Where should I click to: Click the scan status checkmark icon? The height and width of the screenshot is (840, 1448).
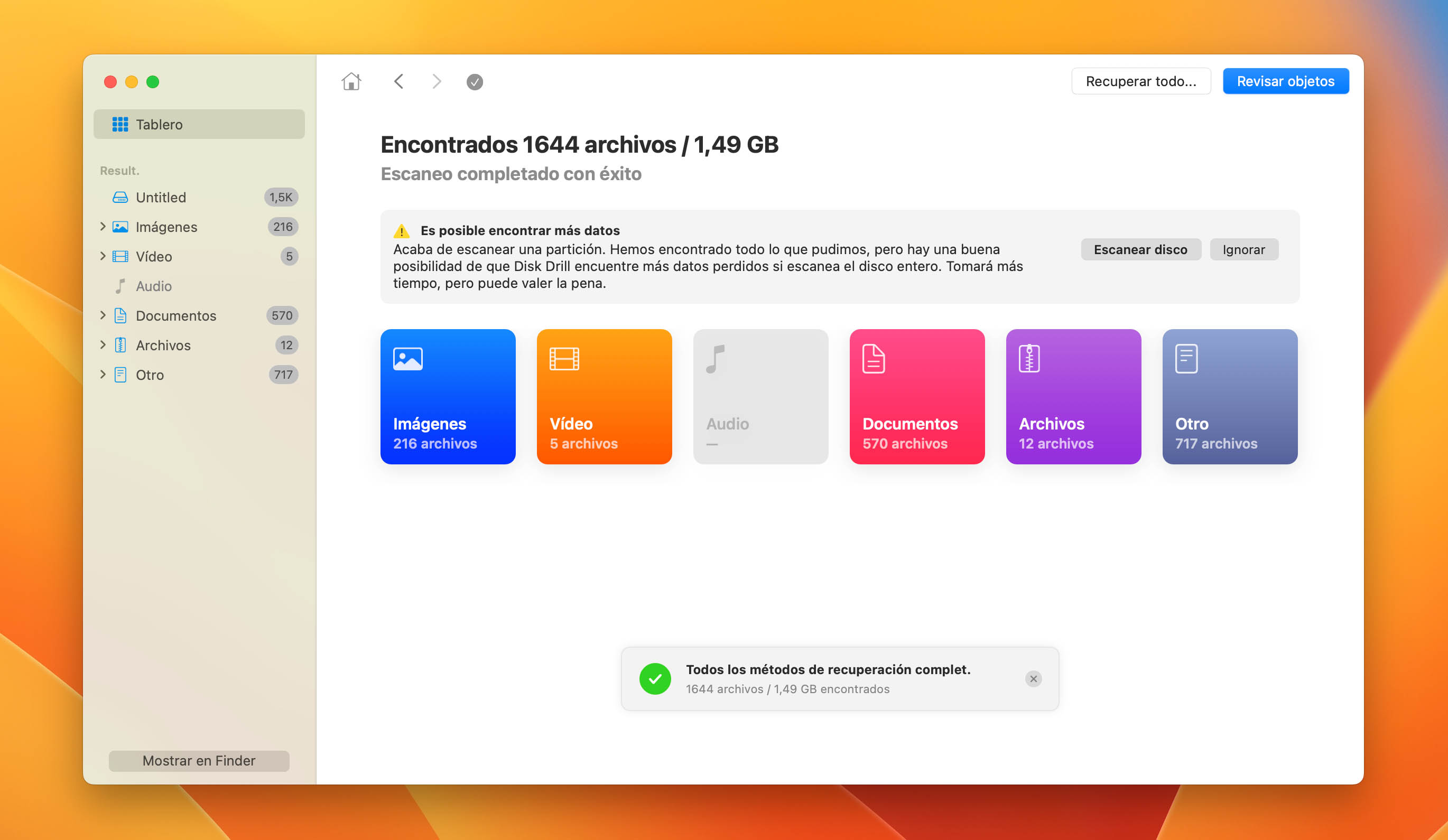475,82
